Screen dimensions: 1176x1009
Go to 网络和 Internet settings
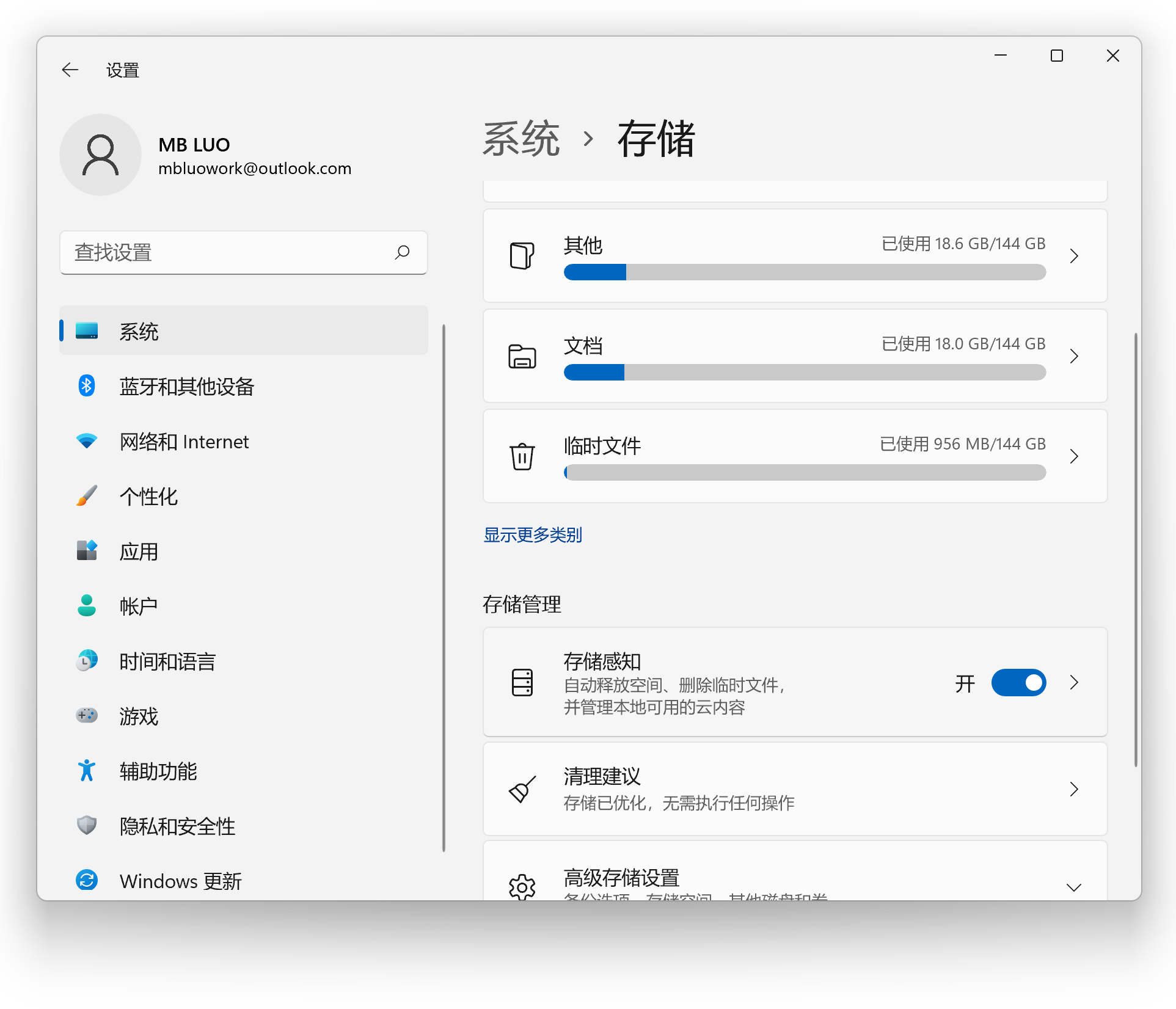[244, 440]
